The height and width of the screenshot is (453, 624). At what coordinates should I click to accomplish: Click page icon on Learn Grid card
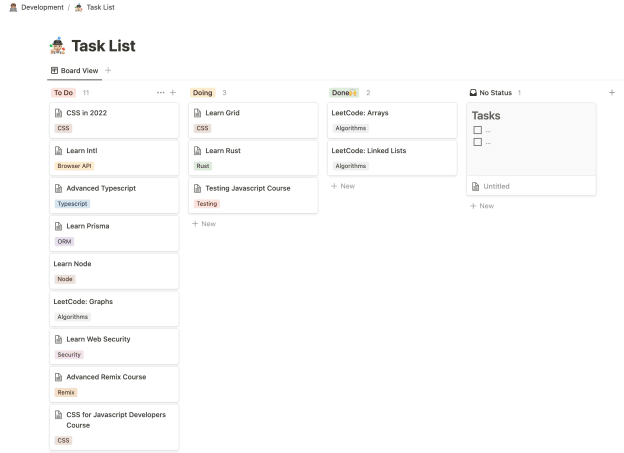click(197, 113)
